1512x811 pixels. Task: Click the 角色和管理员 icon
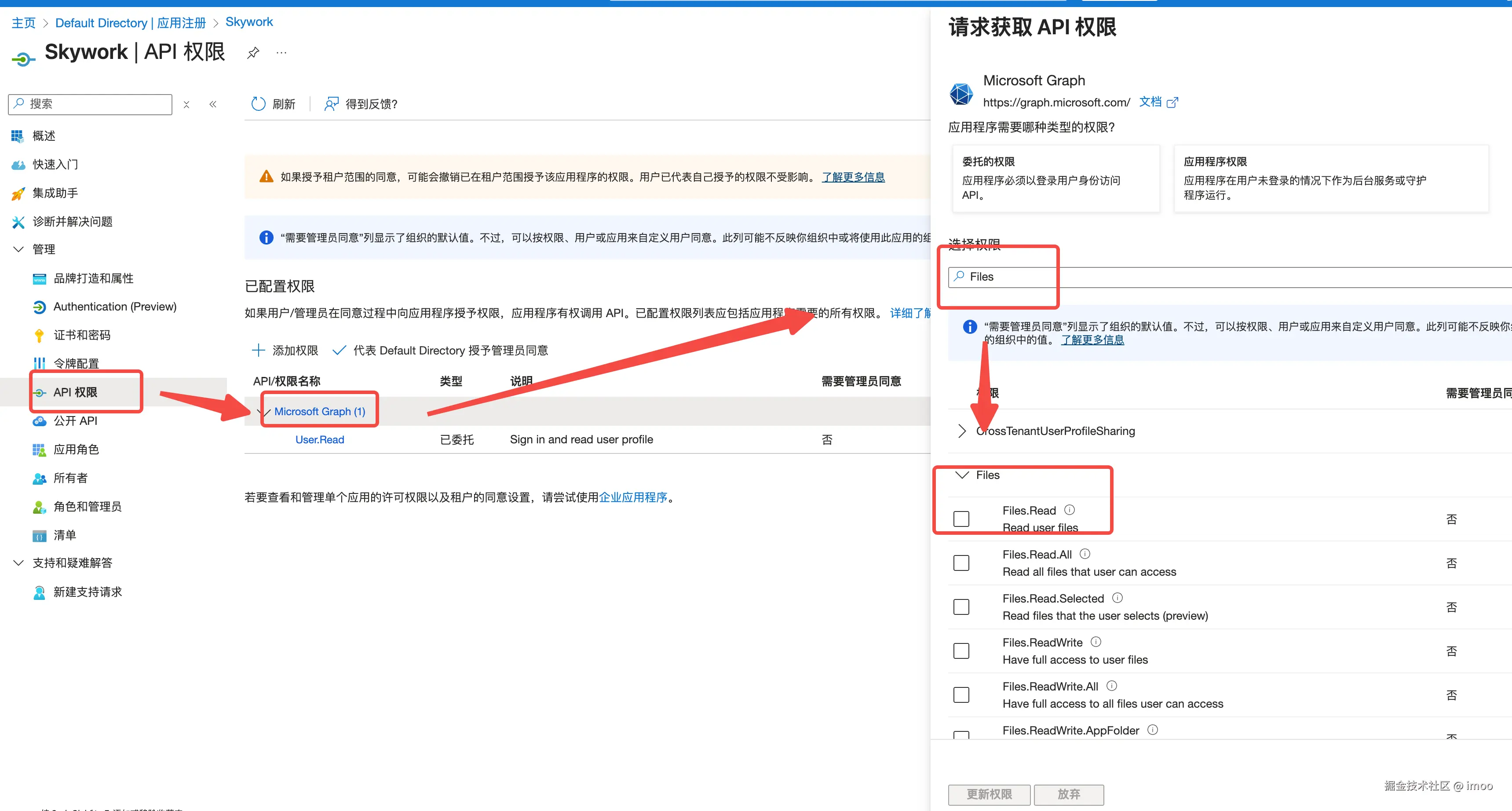(x=39, y=507)
